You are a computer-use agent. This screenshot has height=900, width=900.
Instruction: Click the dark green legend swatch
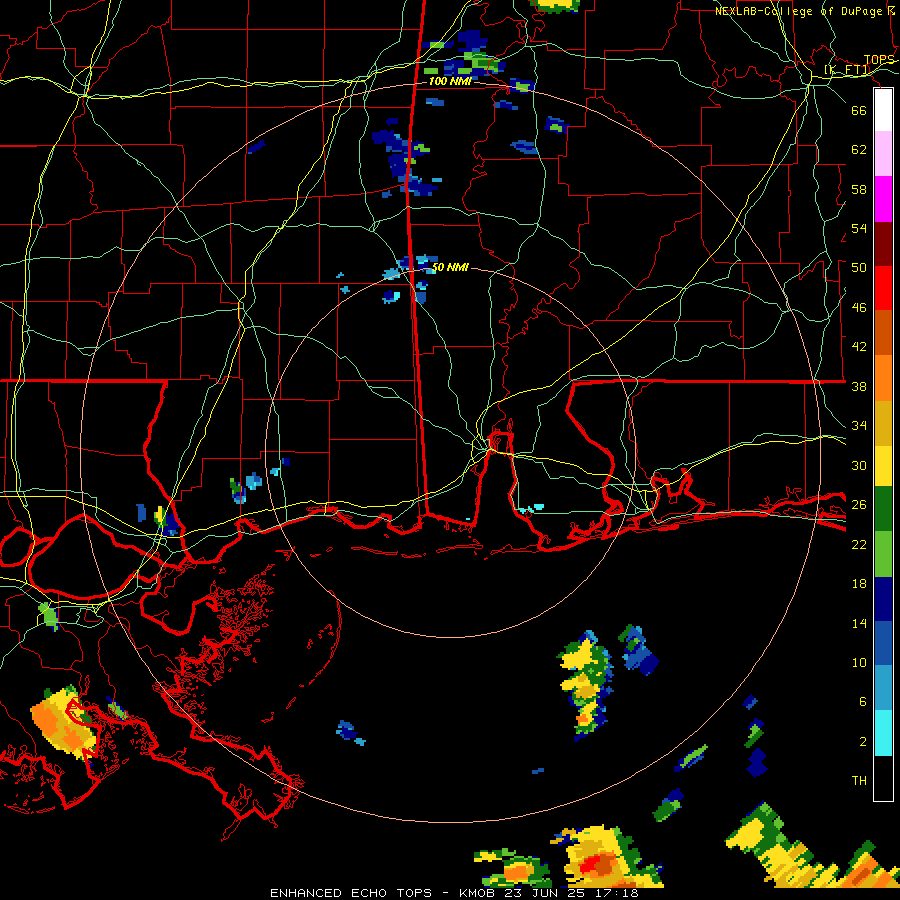pyautogui.click(x=883, y=509)
